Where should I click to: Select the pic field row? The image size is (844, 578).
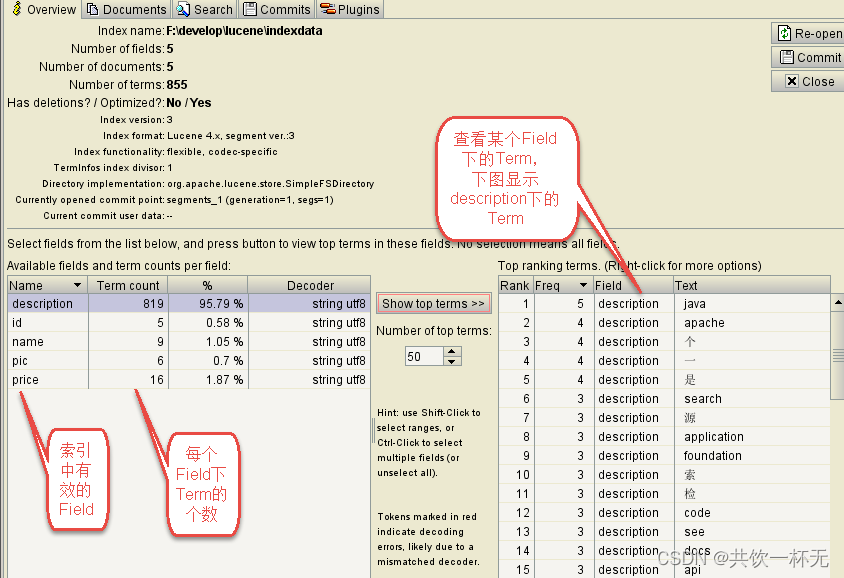(189, 361)
